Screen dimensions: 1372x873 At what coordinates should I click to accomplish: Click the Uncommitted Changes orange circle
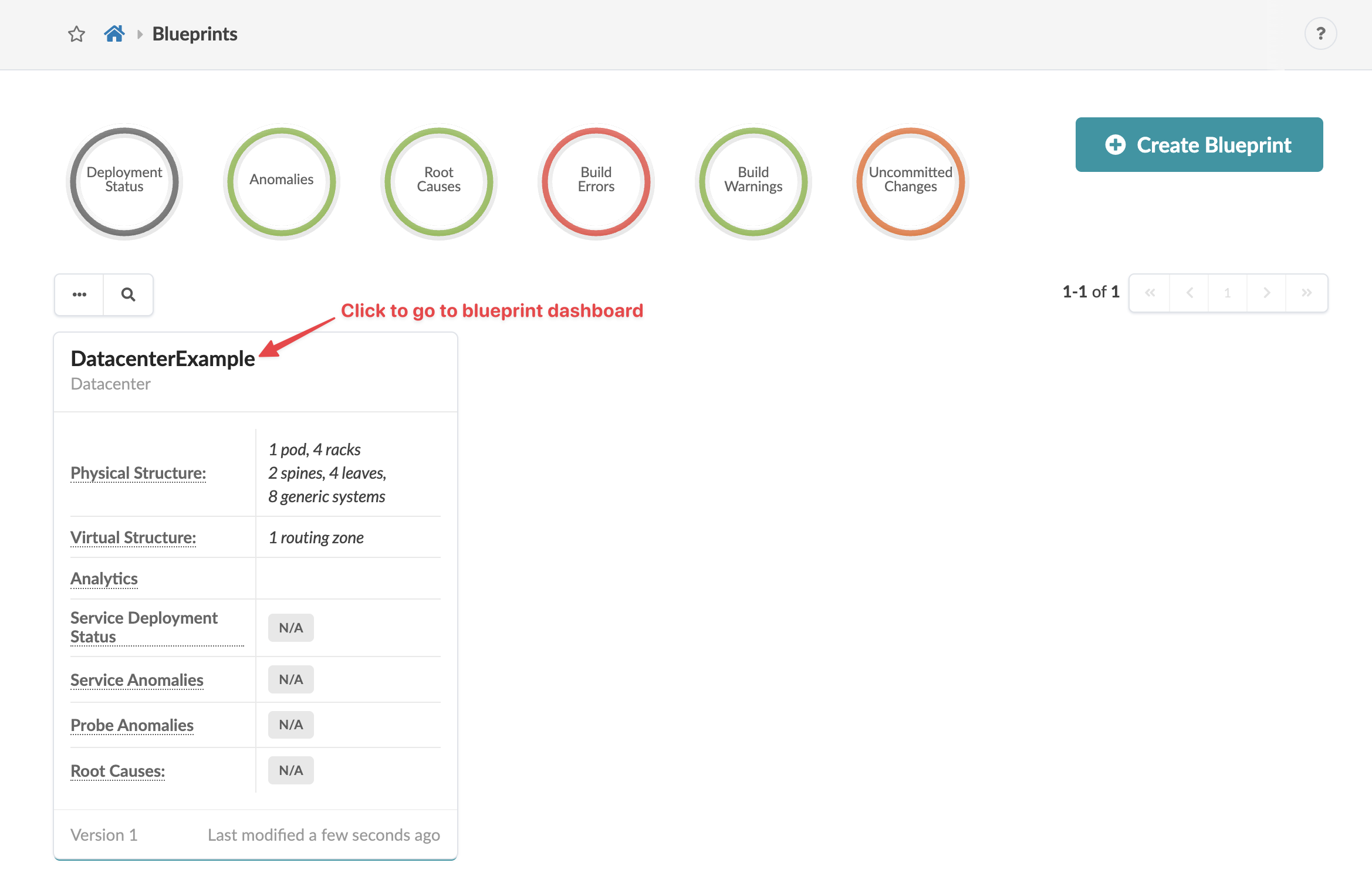pos(910,181)
